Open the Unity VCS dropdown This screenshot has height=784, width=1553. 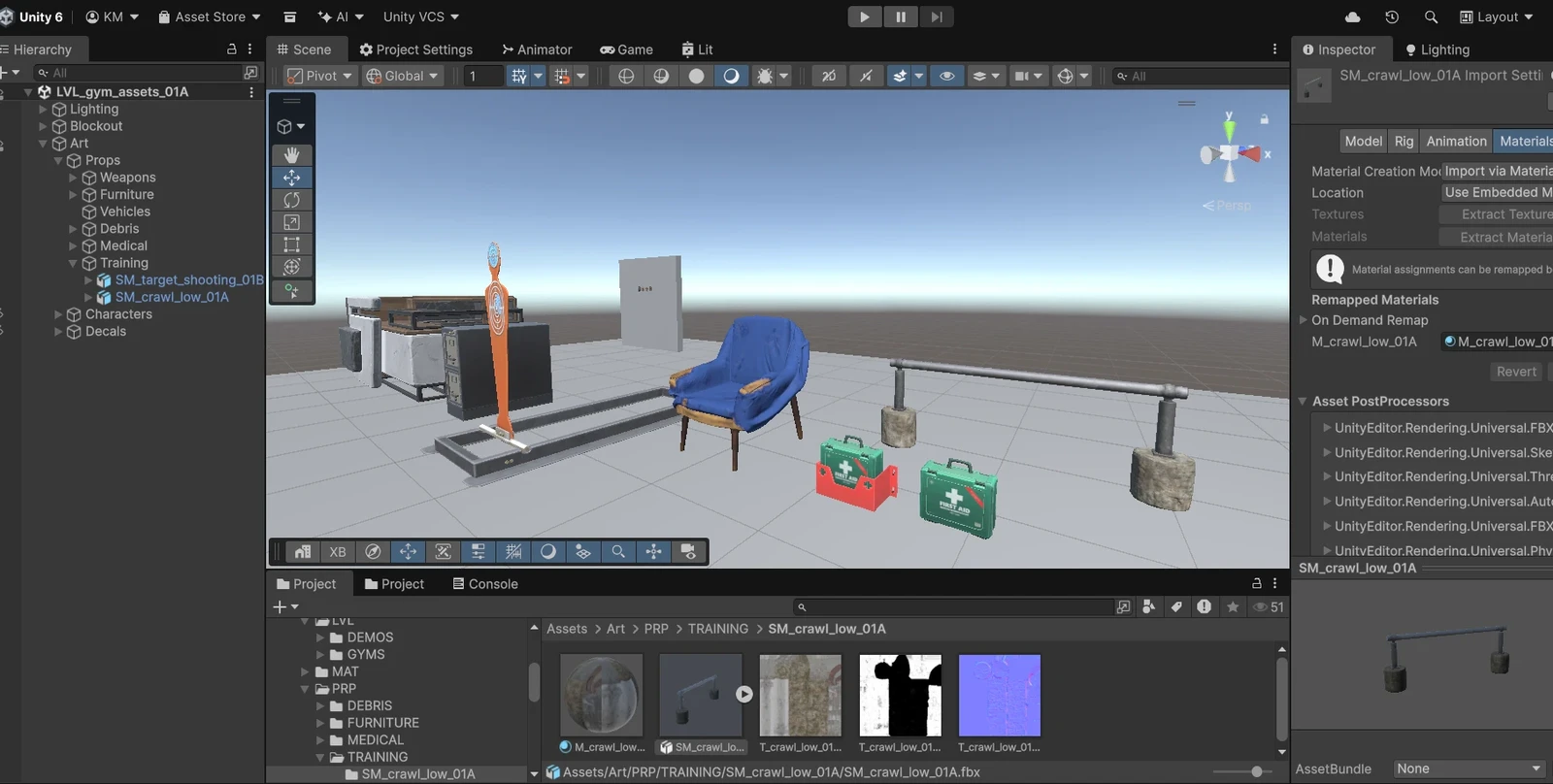click(421, 16)
